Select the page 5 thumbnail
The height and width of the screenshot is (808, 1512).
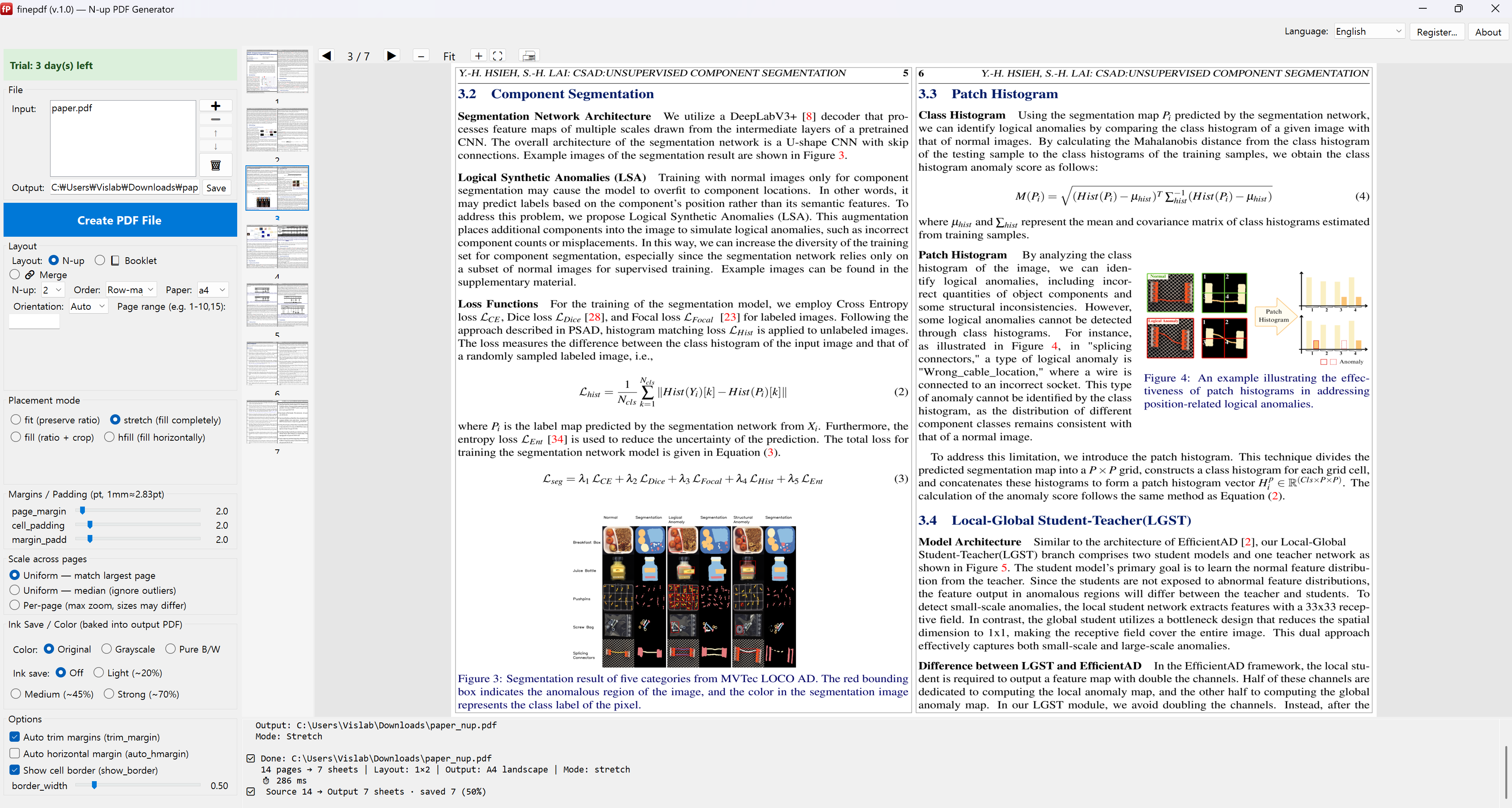(x=277, y=305)
